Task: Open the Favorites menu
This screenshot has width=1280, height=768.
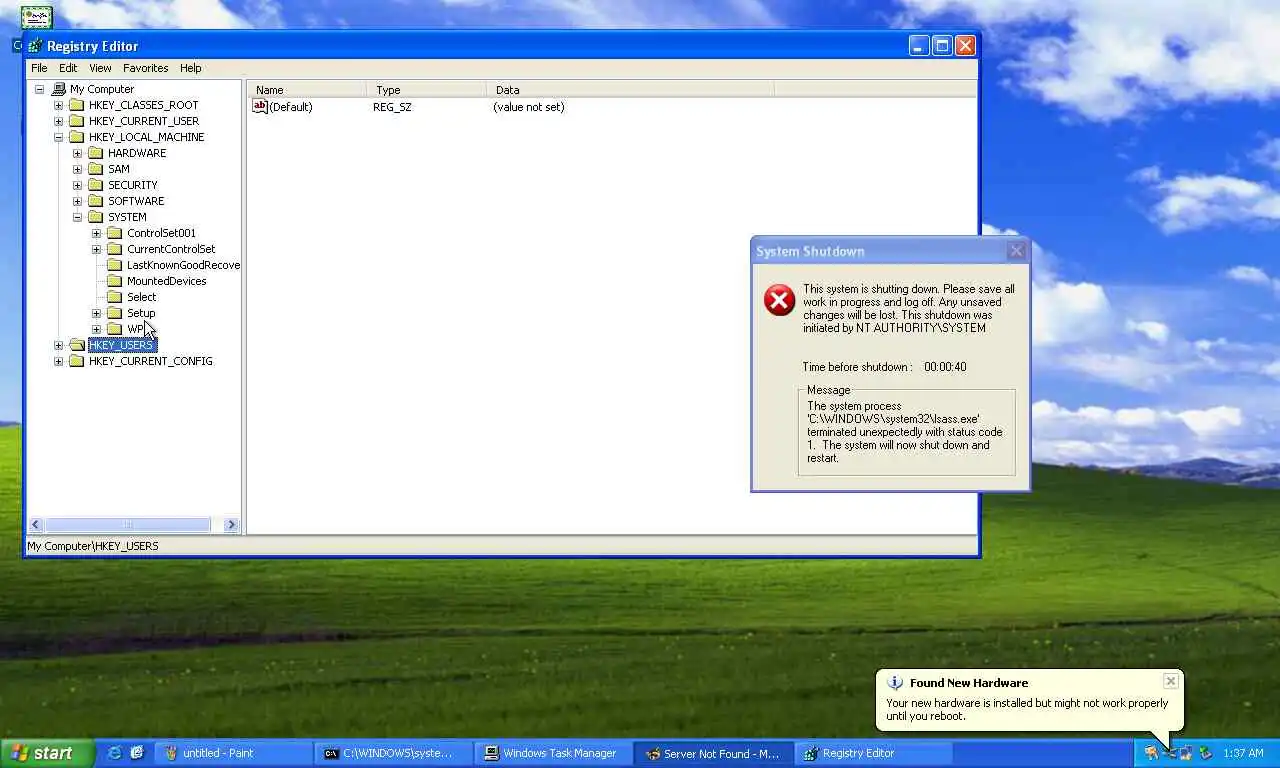Action: click(x=146, y=68)
